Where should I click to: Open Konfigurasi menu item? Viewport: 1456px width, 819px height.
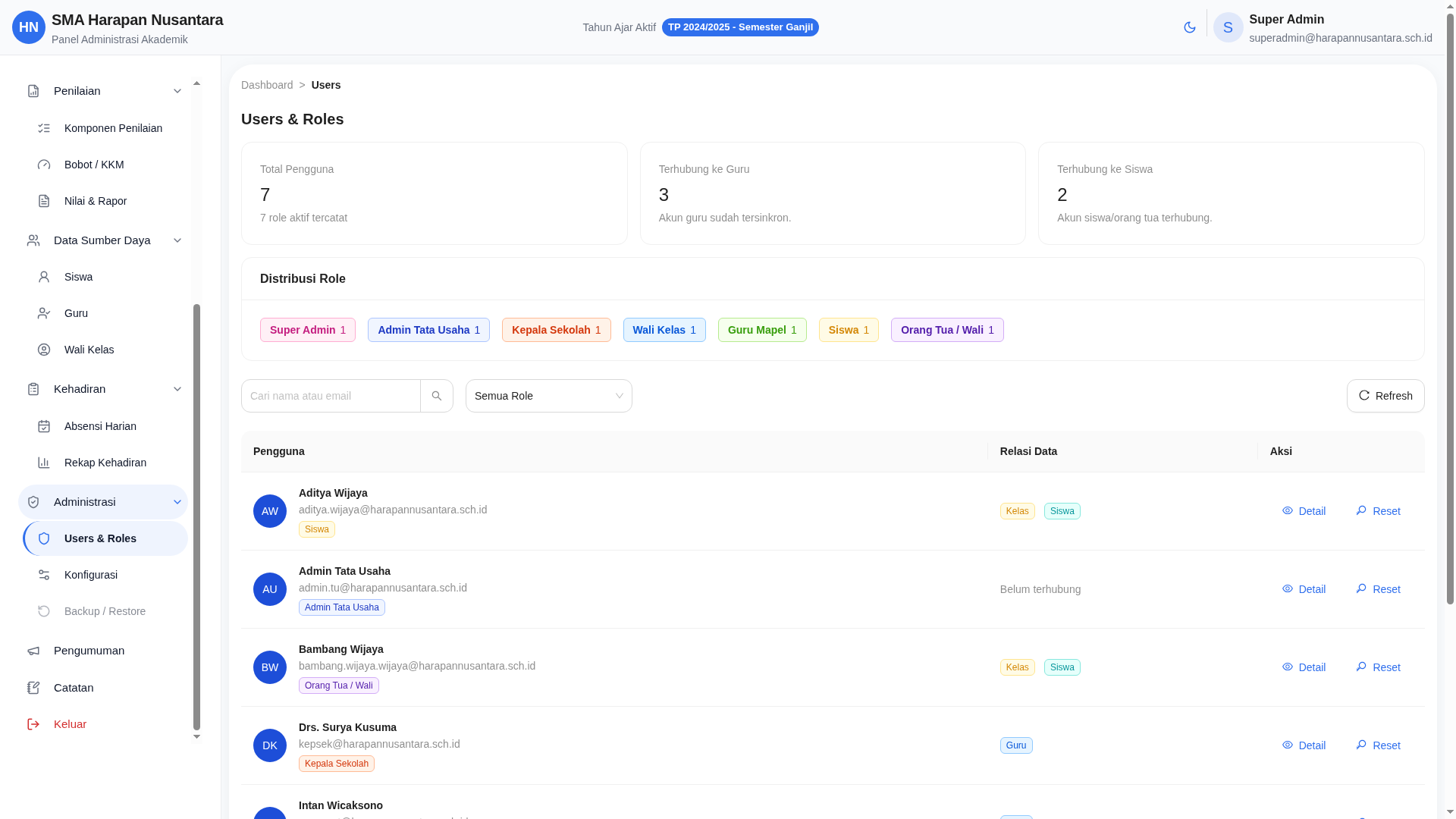coord(91,575)
